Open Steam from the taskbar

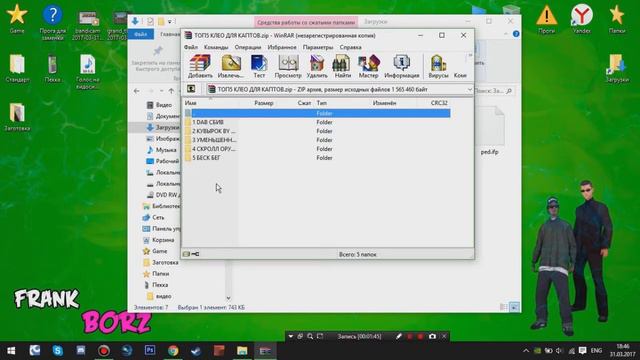tap(196, 351)
